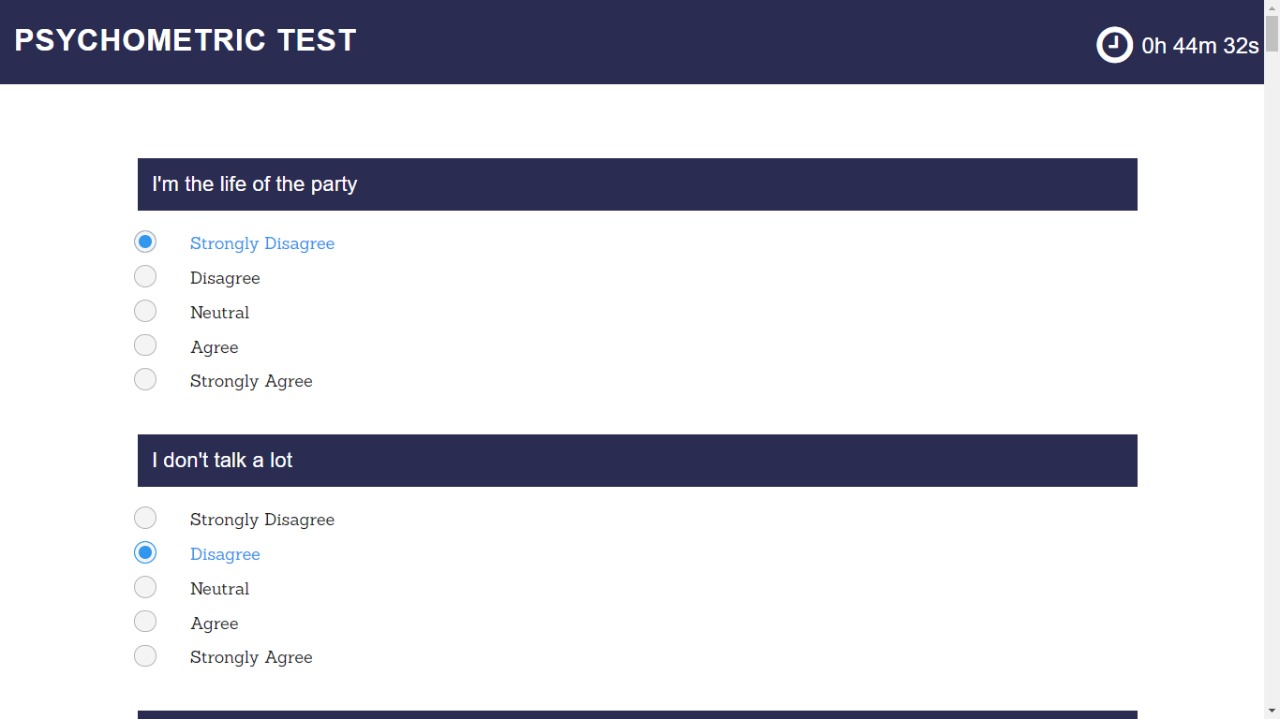Select Strongly Disagree for life of the party
Image resolution: width=1280 pixels, height=719 pixels.
click(145, 242)
